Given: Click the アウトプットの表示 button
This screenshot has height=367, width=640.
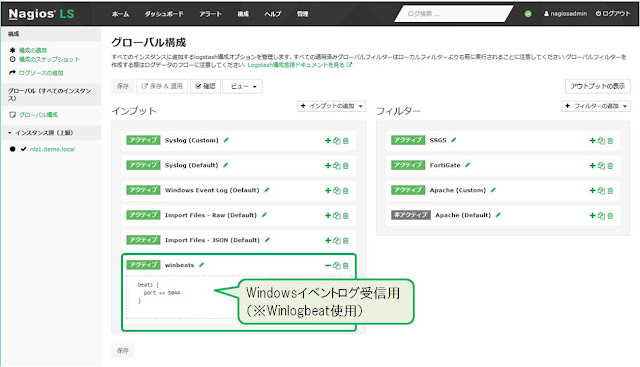Looking at the screenshot, I should (x=598, y=86).
